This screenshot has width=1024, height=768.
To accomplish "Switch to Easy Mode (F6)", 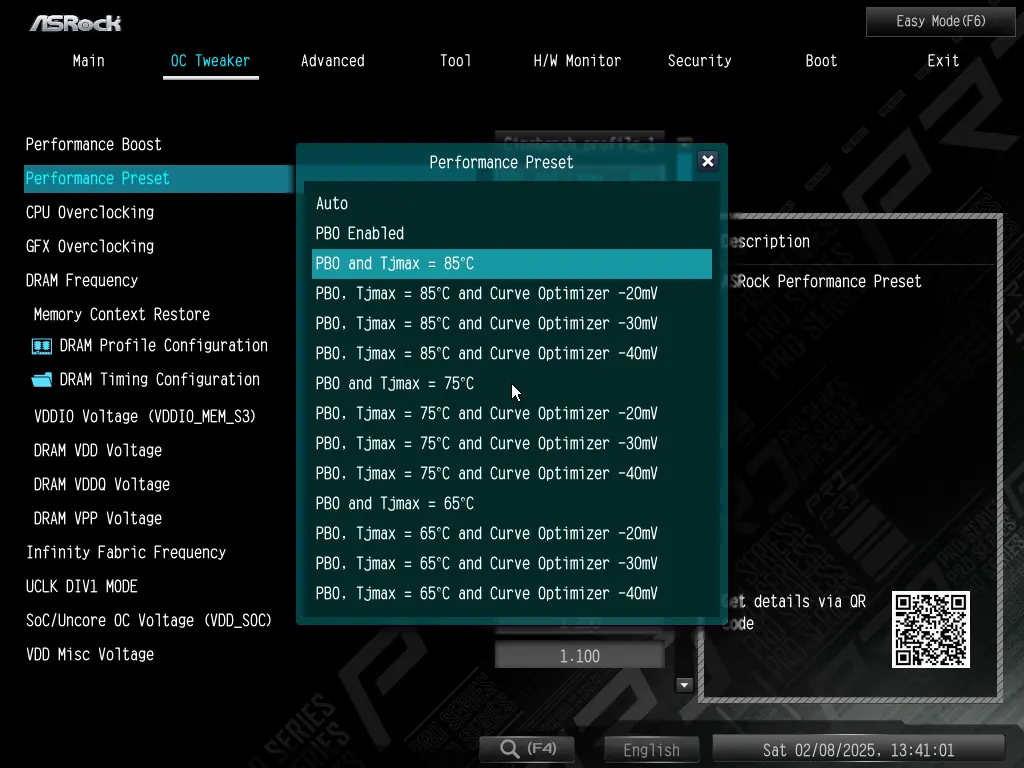I will (940, 22).
